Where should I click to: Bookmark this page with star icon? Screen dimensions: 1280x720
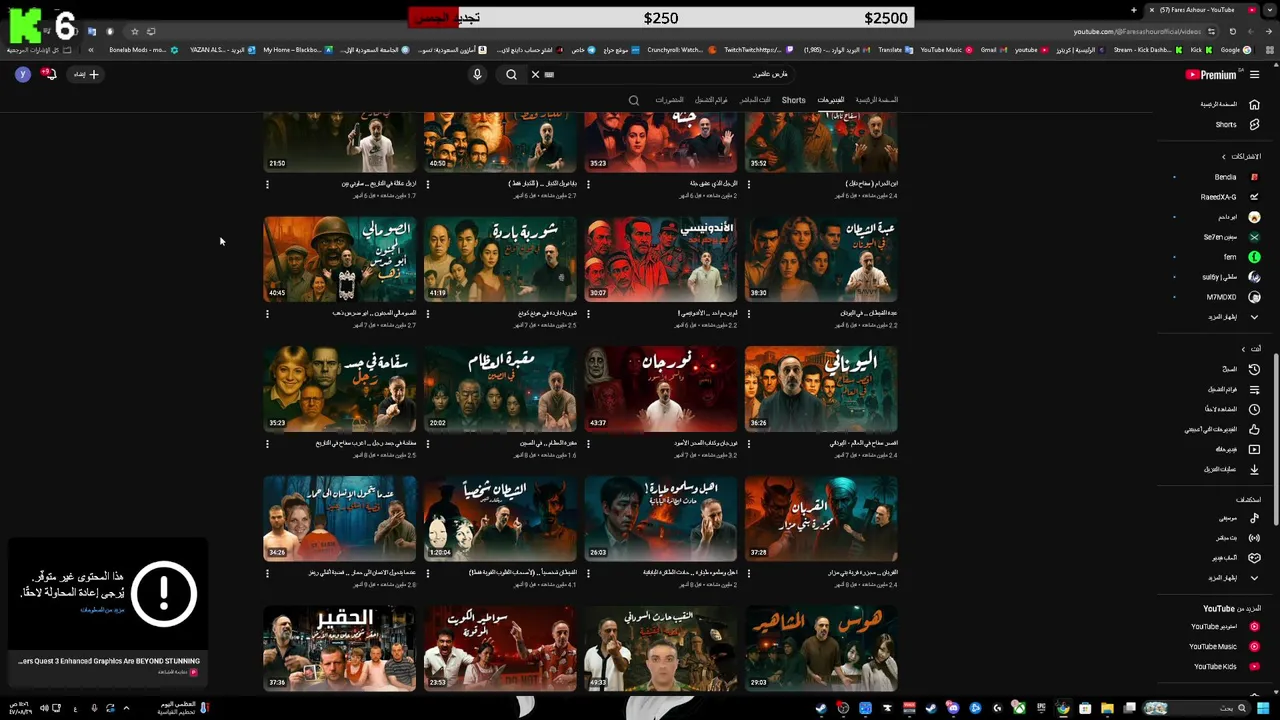(x=134, y=31)
